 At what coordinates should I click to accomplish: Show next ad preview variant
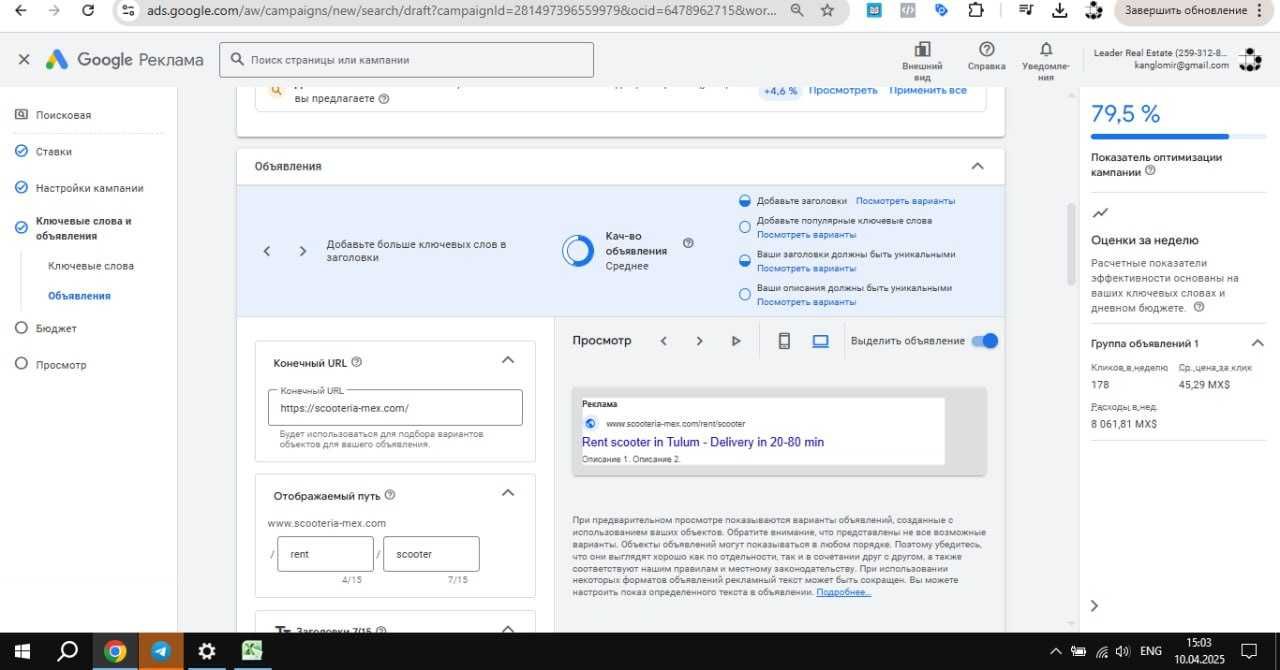tap(699, 341)
